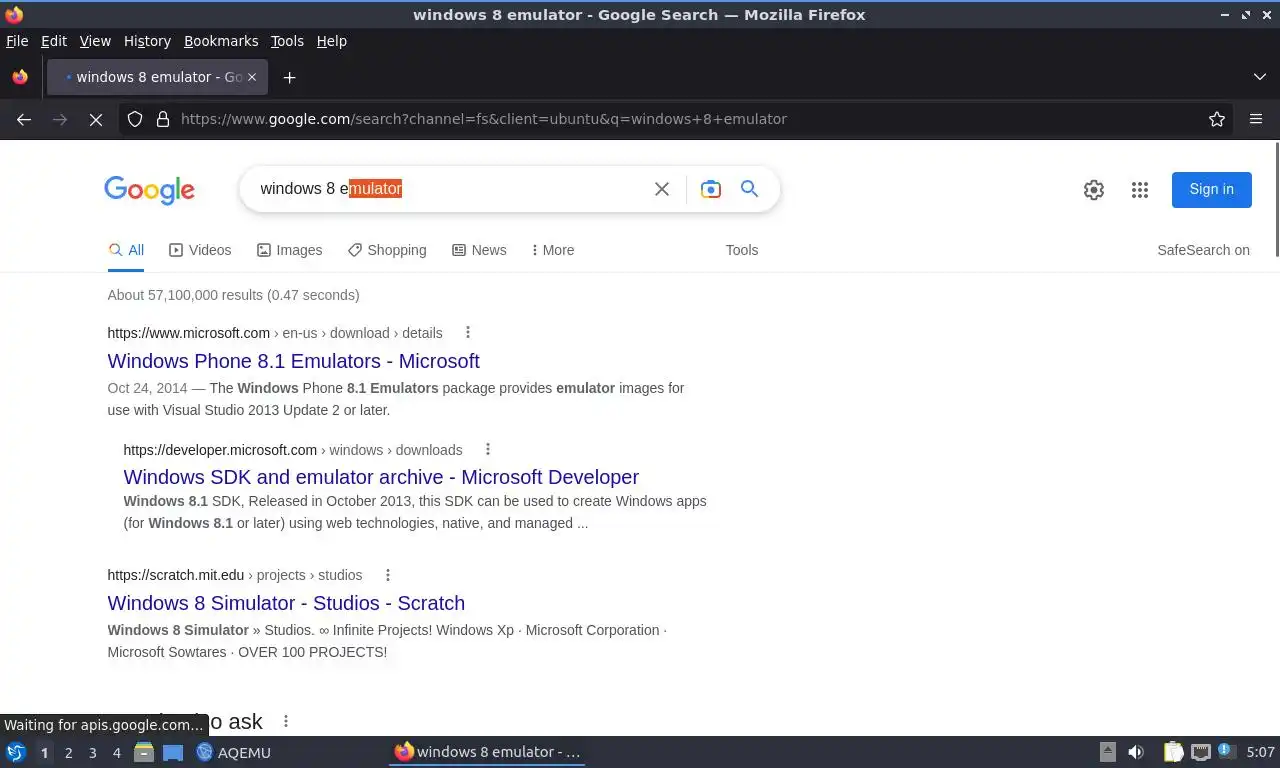The image size is (1280, 768).
Task: Click the removable media eject tray icon
Action: pos(1108,752)
